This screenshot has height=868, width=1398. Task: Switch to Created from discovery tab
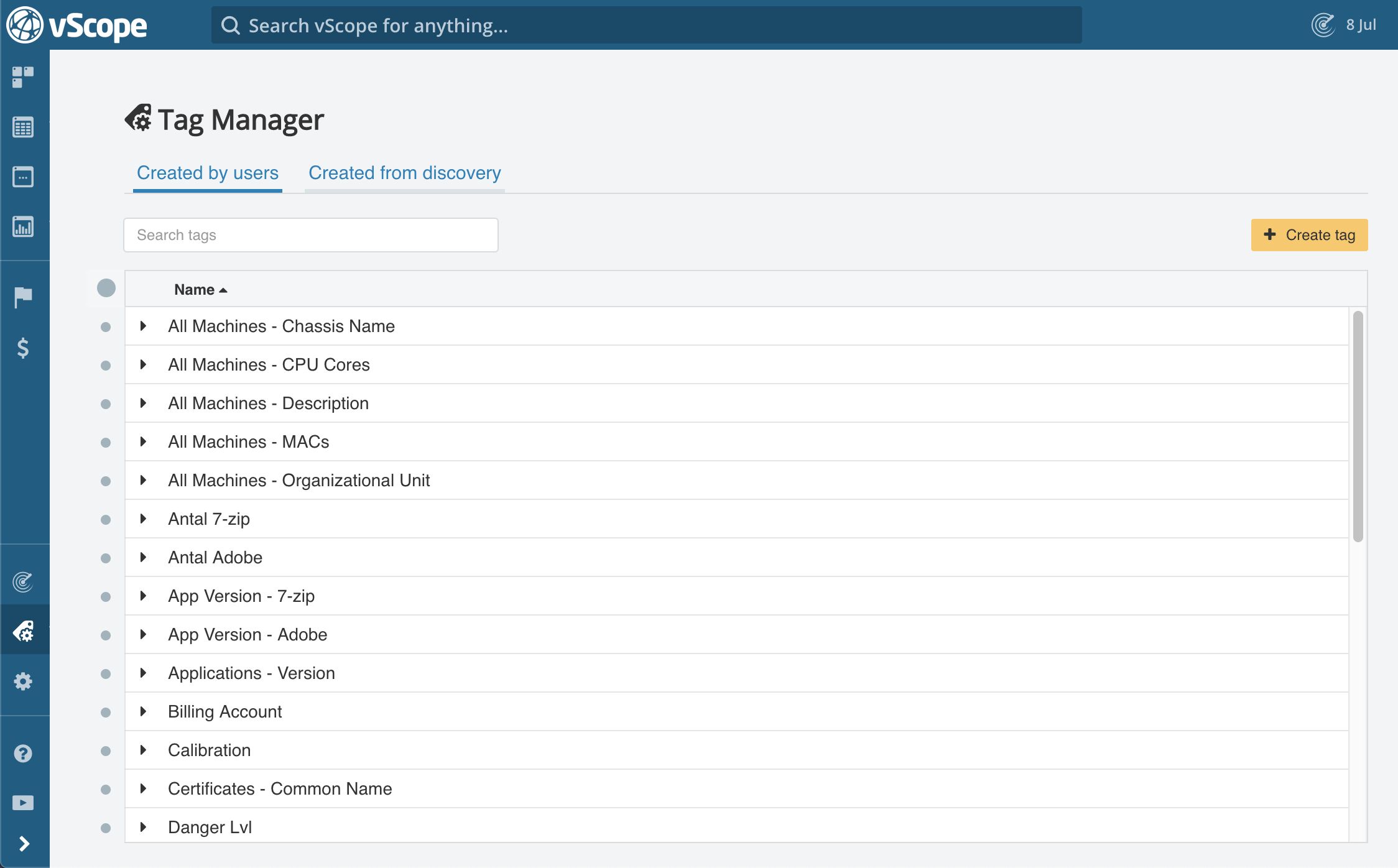[405, 173]
